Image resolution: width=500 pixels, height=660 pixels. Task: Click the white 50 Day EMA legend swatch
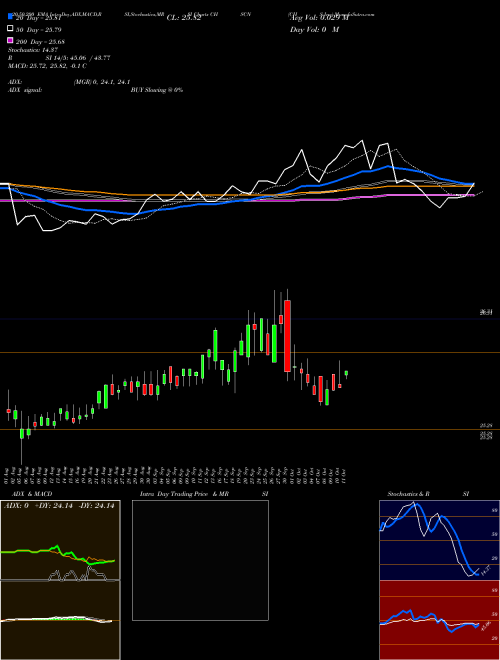pyautogui.click(x=10, y=29)
